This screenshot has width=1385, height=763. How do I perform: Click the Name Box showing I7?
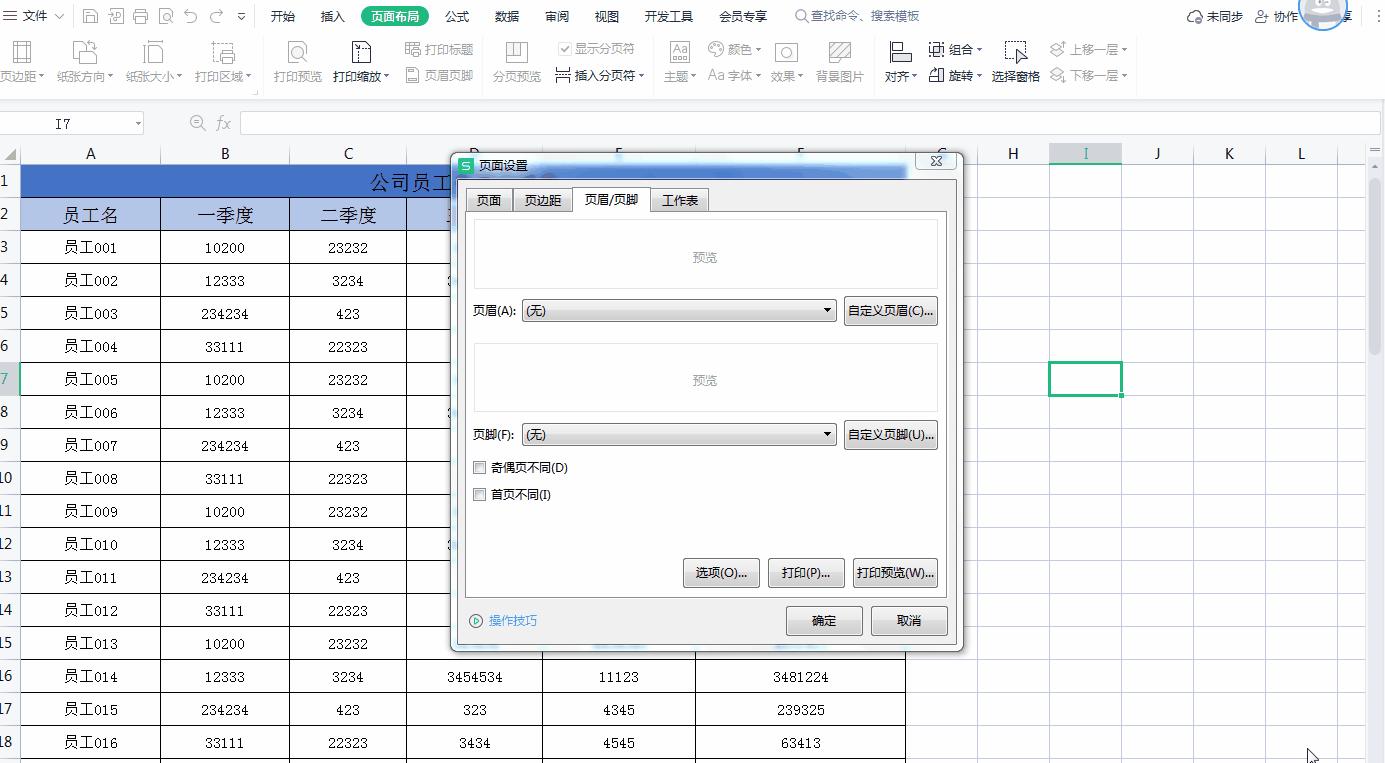(65, 123)
